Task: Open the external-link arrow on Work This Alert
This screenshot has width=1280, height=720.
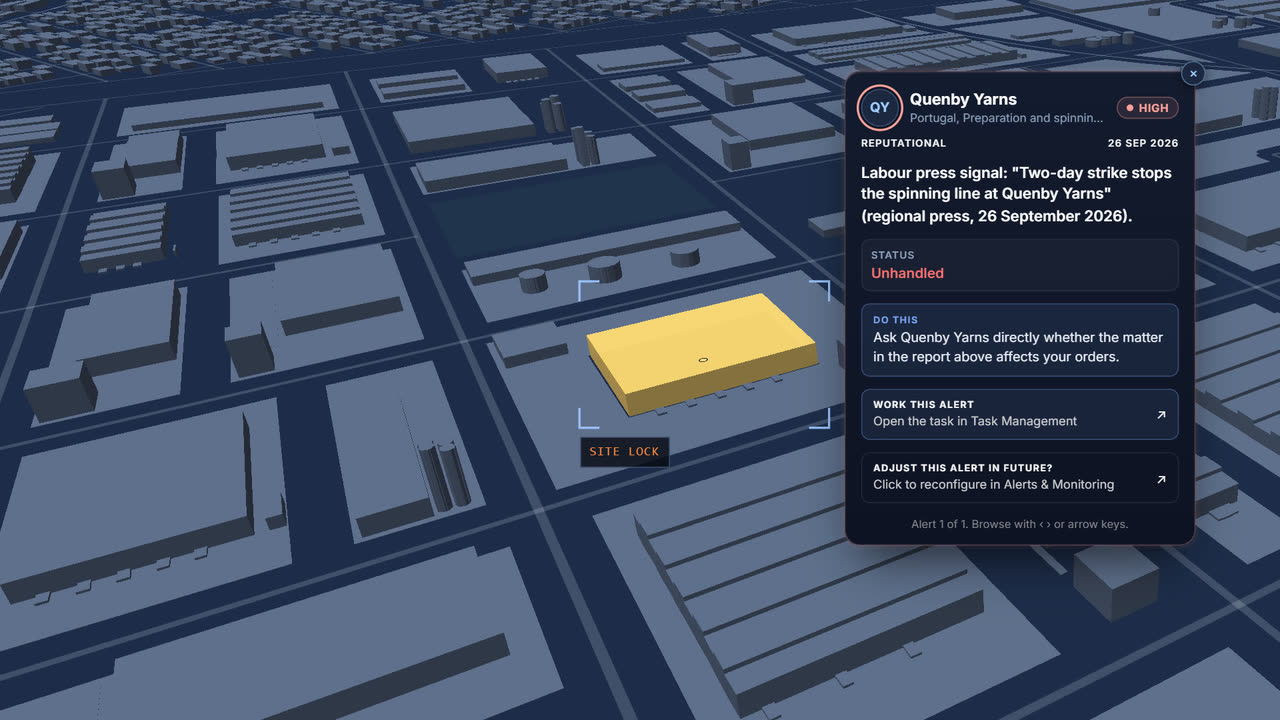Action: (1161, 414)
